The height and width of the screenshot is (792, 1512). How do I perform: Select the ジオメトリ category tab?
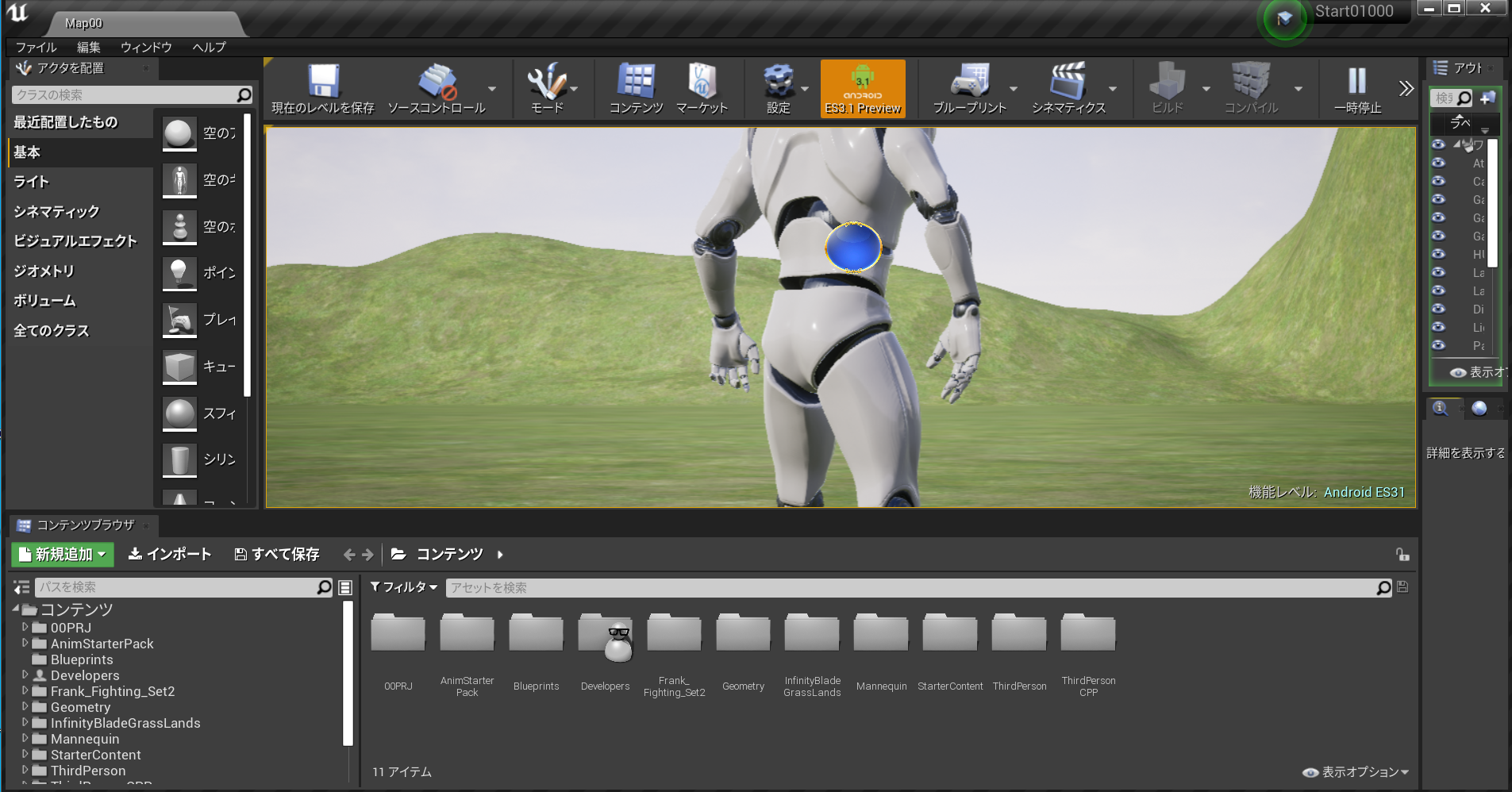pos(80,271)
